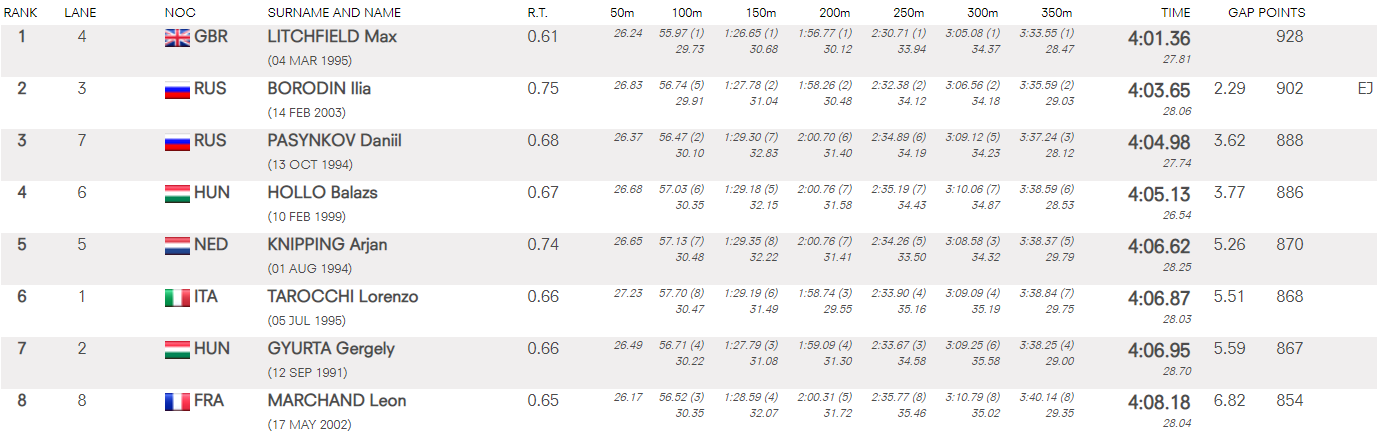Click the Russian flag beside BORODIN Ilia

tap(177, 90)
